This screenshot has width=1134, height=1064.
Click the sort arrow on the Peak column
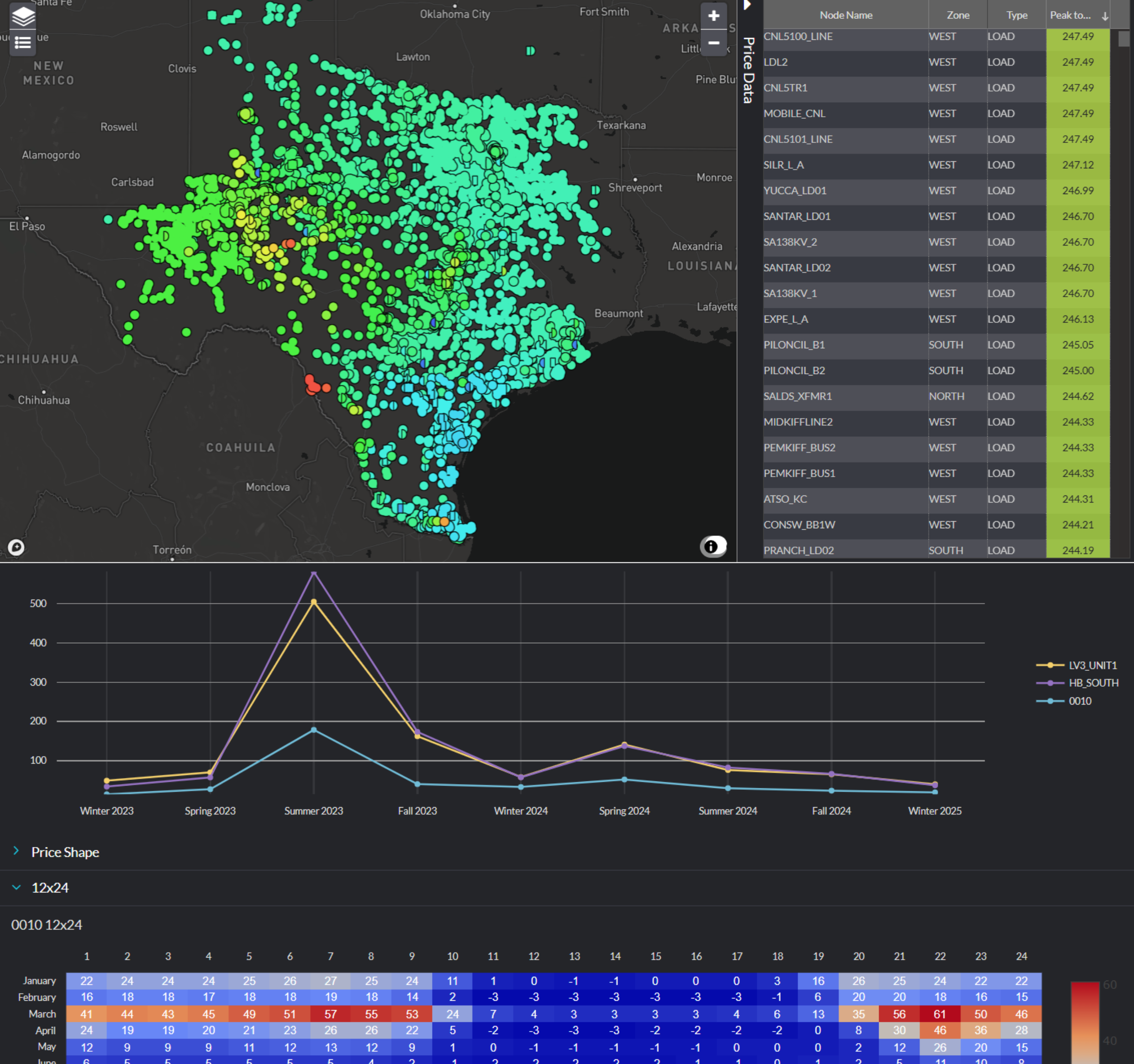pos(1105,16)
